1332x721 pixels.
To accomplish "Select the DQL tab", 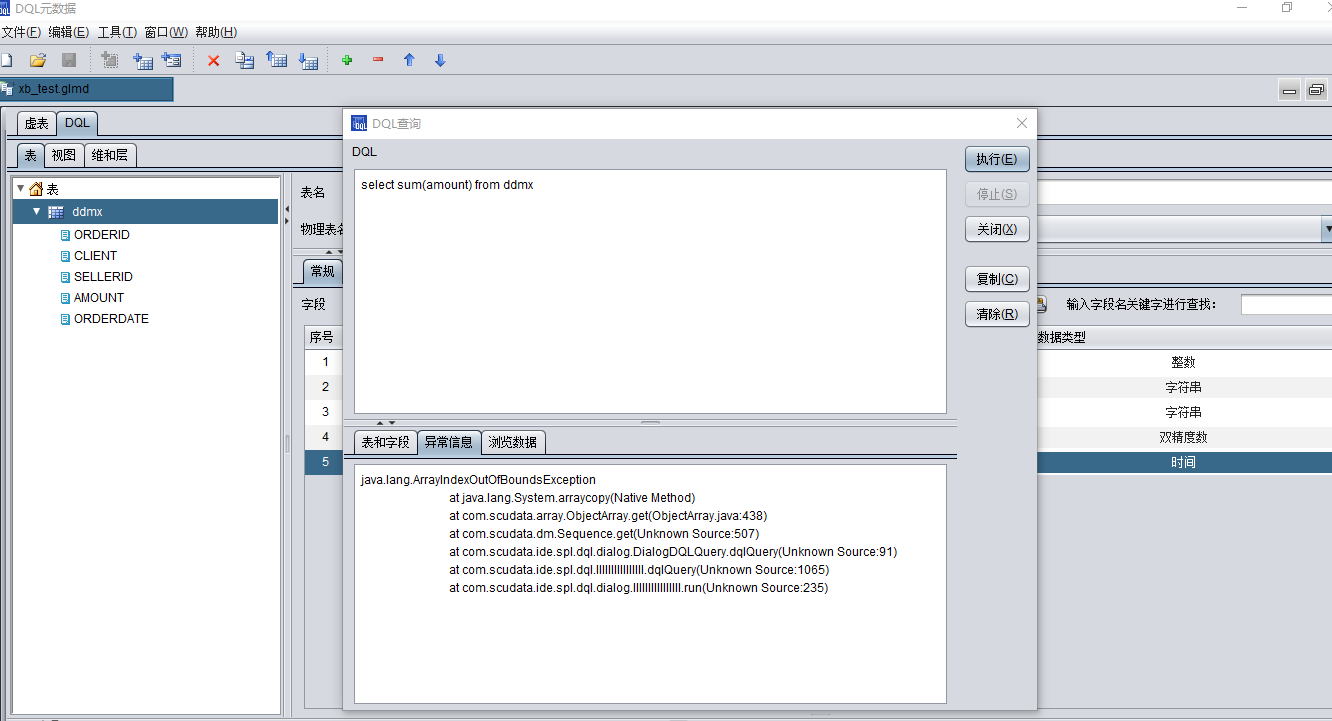I will (x=77, y=123).
